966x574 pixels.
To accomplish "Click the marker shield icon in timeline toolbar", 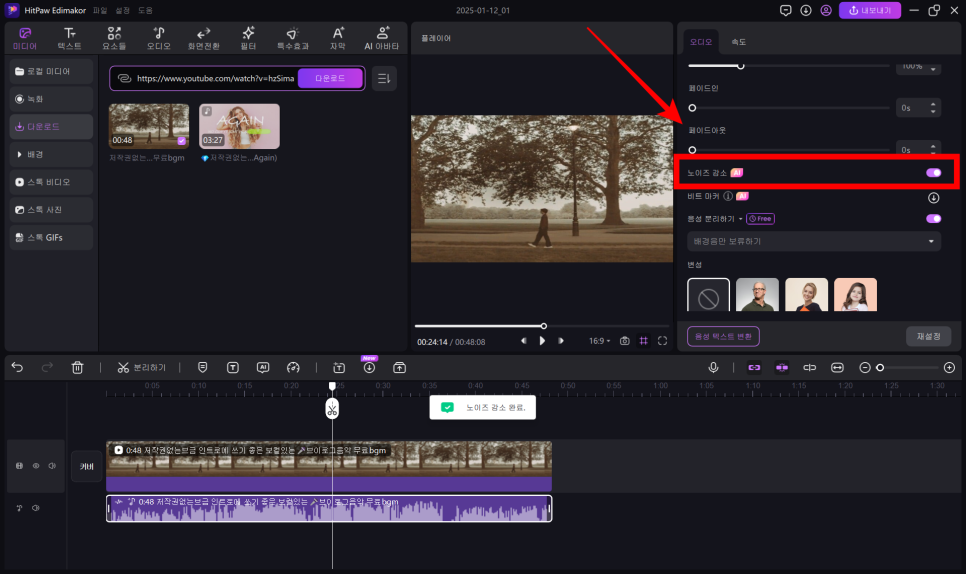I will pos(203,368).
